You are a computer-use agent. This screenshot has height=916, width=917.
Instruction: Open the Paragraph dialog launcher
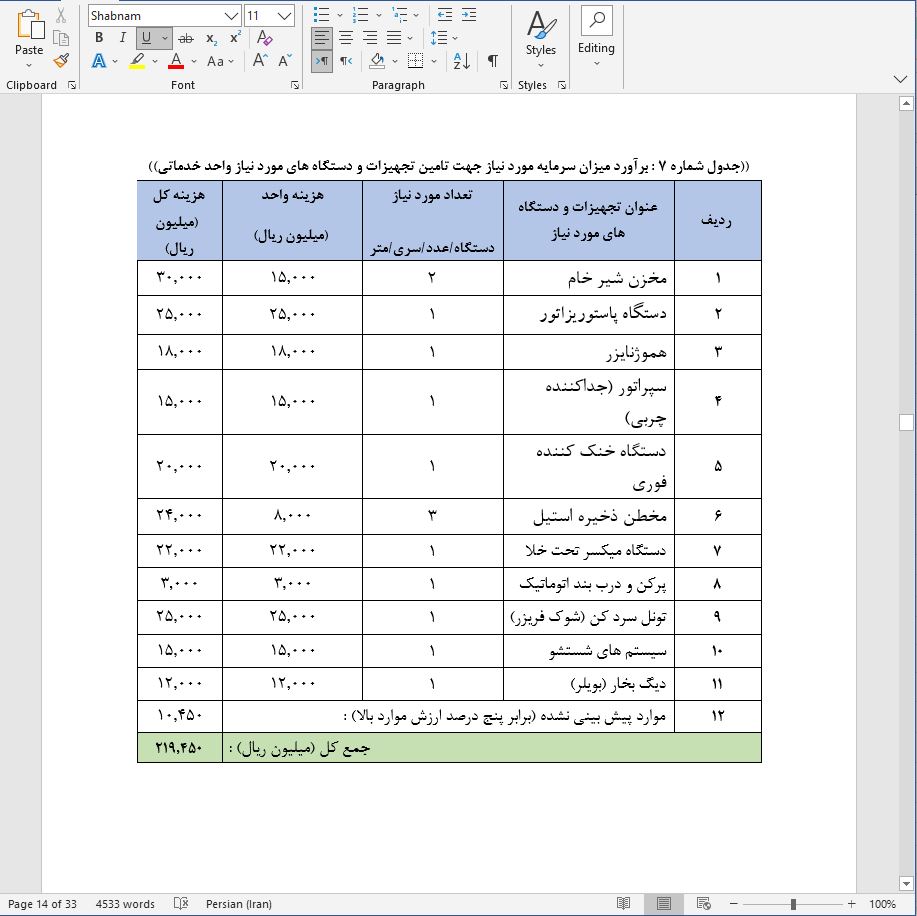(503, 85)
